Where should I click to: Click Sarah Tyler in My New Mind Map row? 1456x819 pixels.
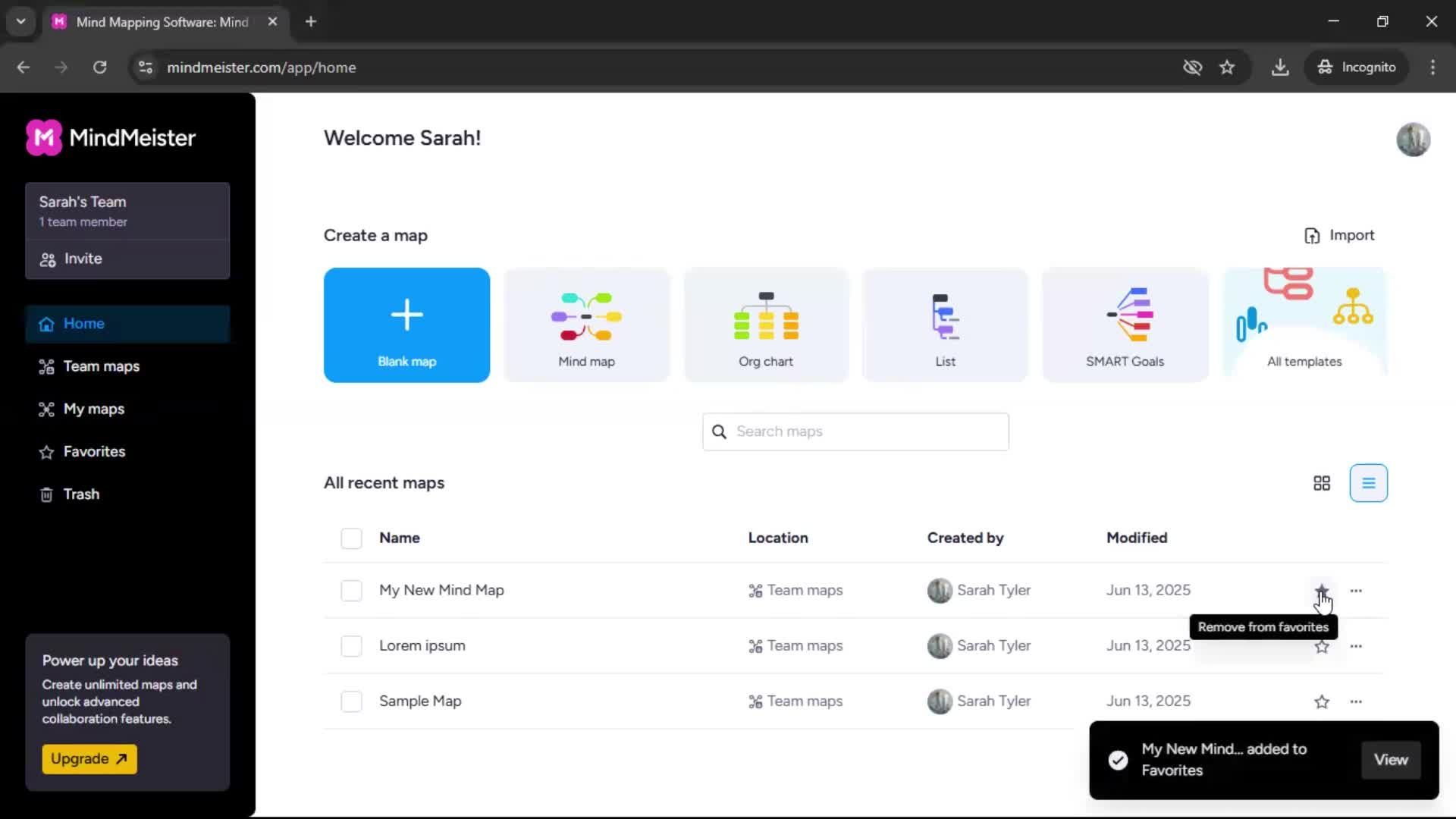[979, 590]
